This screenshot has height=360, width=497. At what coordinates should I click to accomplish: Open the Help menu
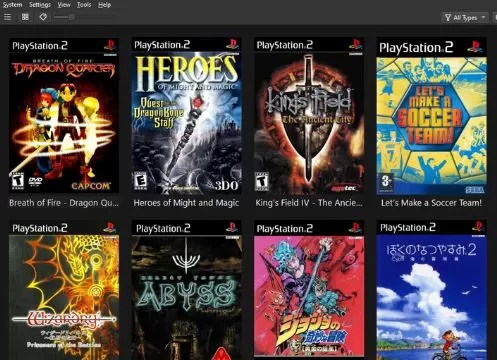(104, 5)
